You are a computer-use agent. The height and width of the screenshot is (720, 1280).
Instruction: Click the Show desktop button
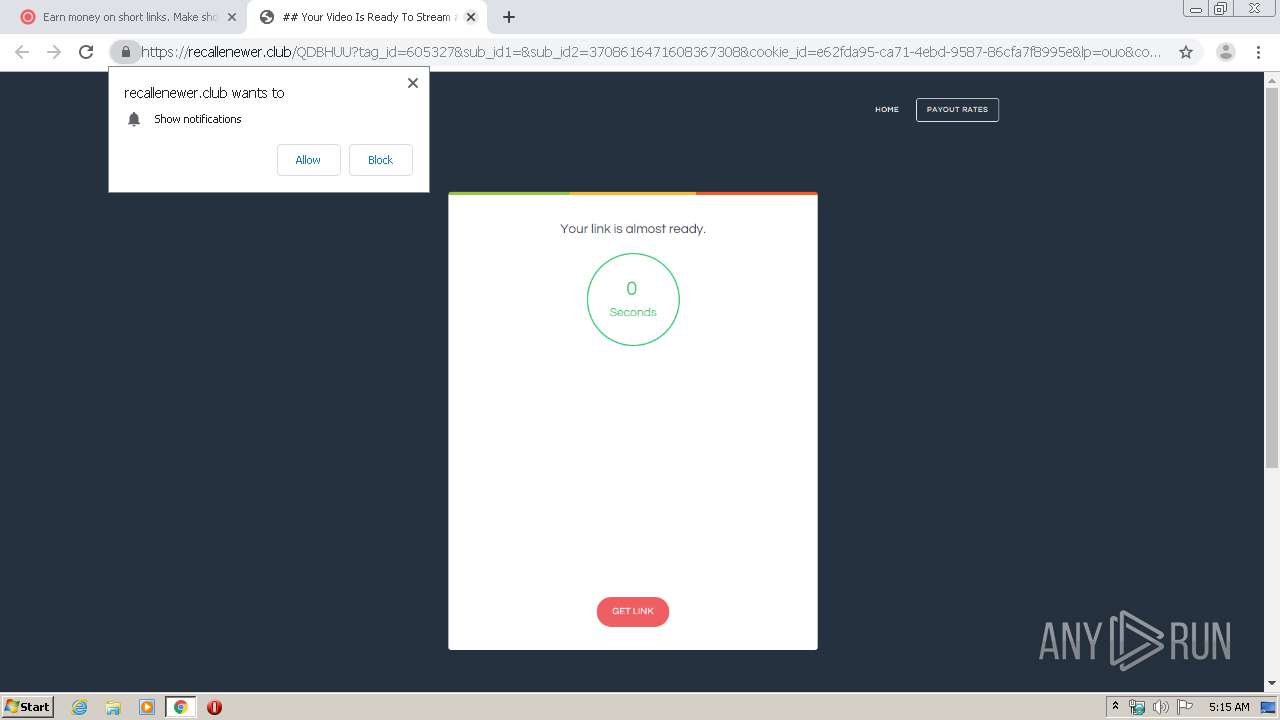(x=1268, y=707)
